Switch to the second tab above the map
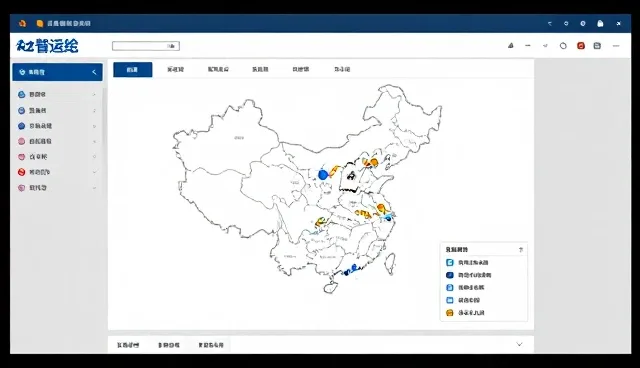Image resolution: width=640 pixels, height=368 pixels. (176, 69)
